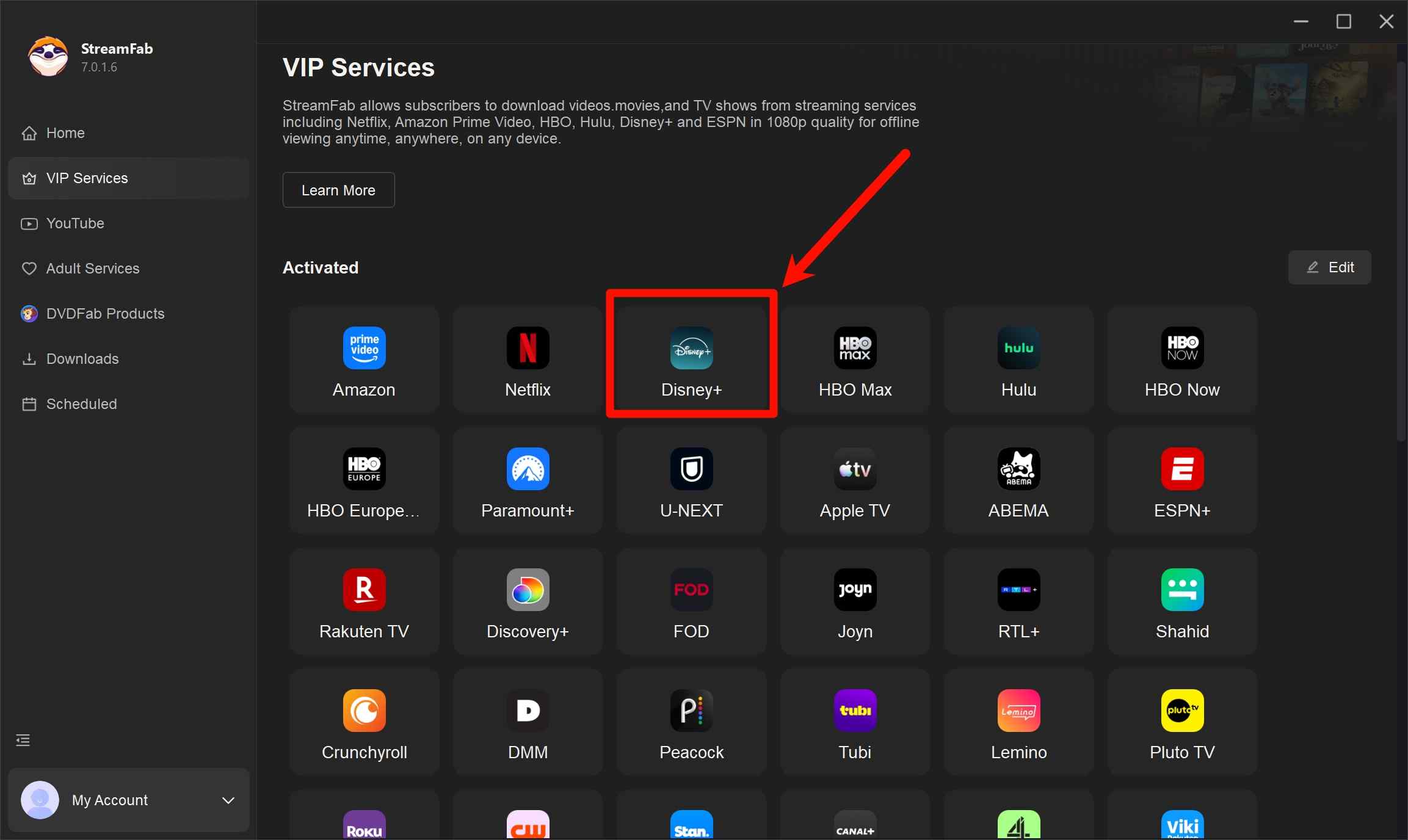The width and height of the screenshot is (1408, 840).
Task: Collapse the sidebar using bottom-left icon
Action: 22,739
